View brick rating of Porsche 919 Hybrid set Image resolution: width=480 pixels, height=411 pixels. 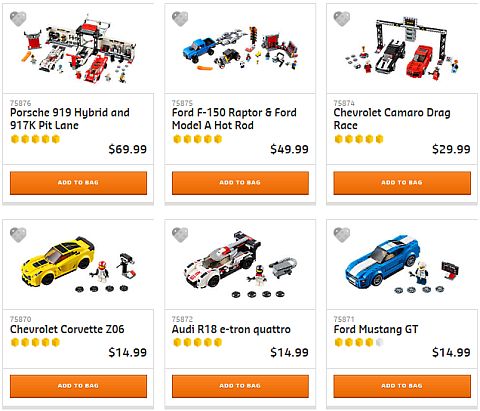(x=35, y=139)
